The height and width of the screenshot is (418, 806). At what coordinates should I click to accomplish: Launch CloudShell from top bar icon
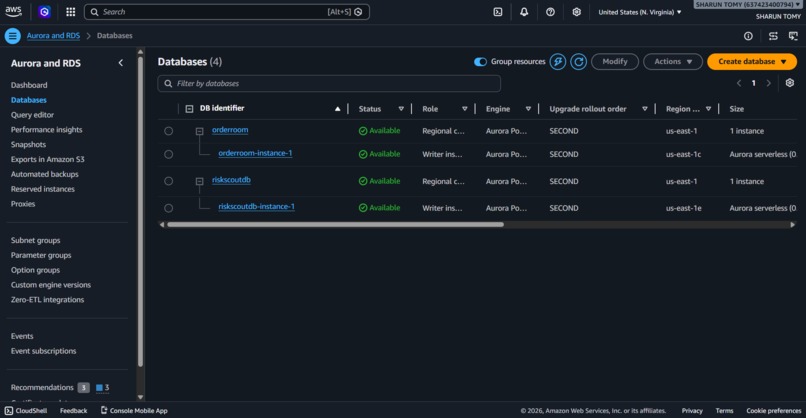498,12
